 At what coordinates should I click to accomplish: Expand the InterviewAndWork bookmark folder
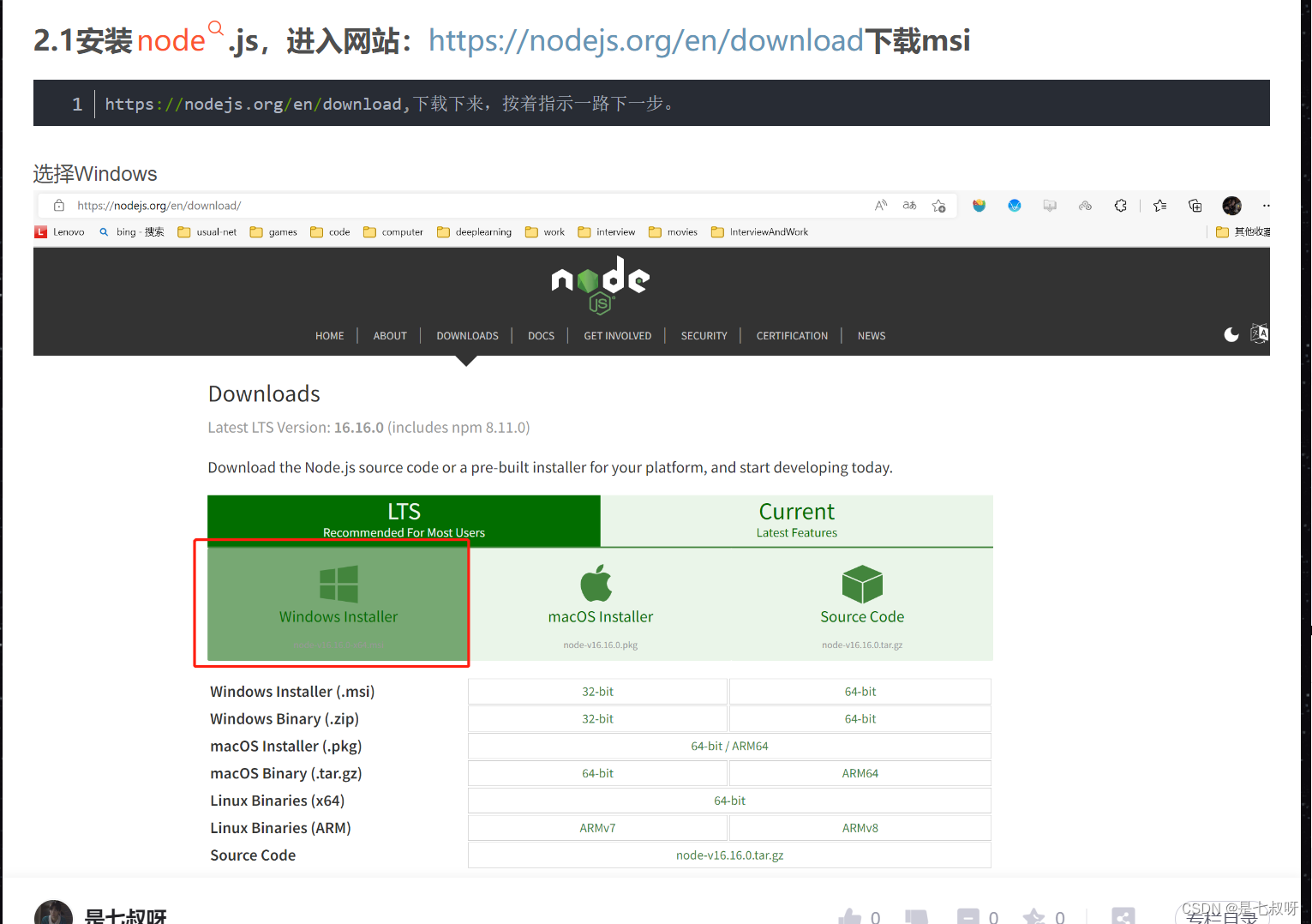tap(760, 232)
